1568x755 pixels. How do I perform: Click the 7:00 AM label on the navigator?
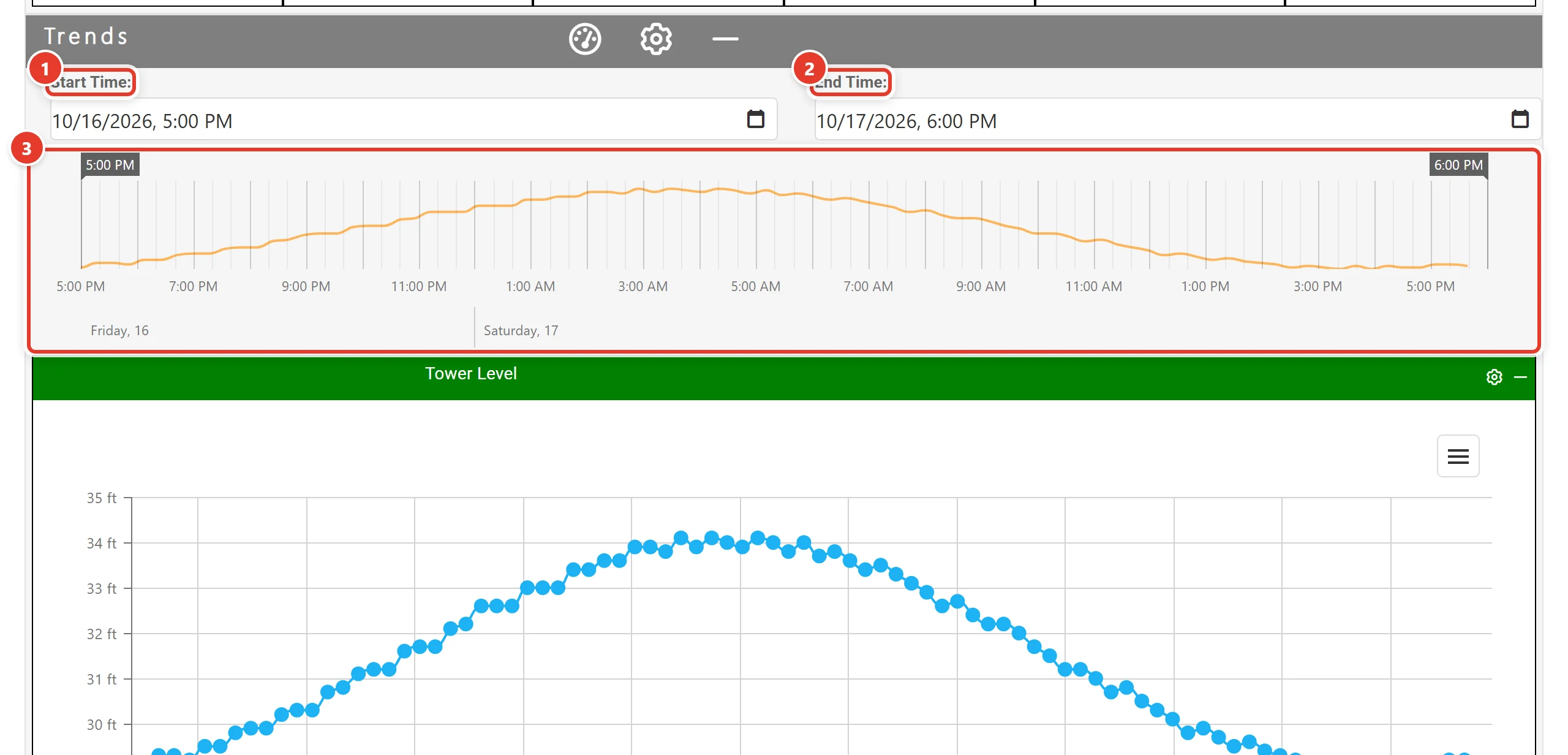pyautogui.click(x=869, y=286)
